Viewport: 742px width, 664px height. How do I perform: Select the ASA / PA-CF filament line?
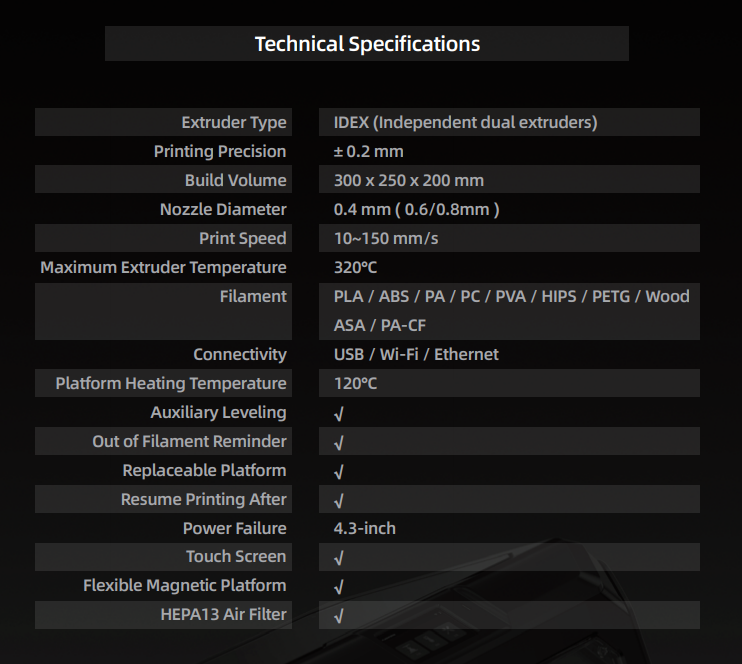click(x=380, y=326)
